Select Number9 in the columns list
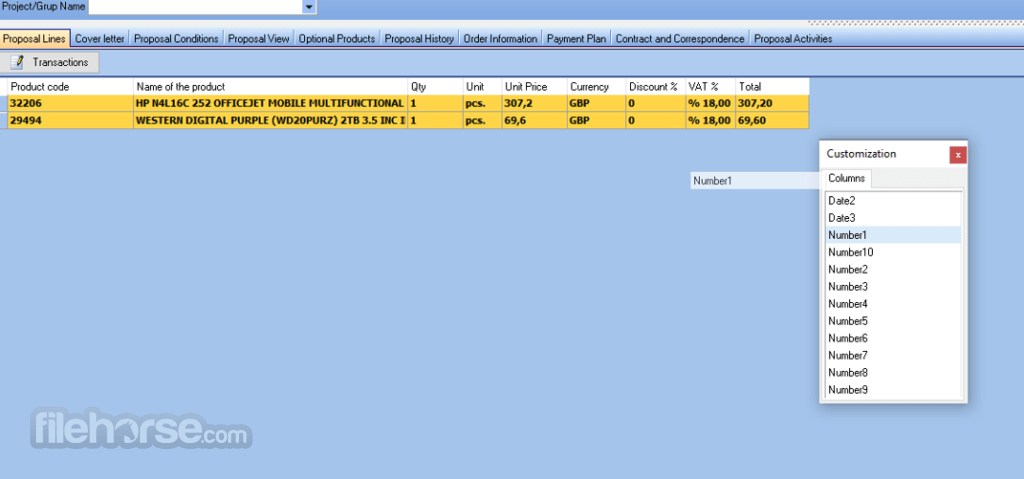This screenshot has height=479, width=1024. click(x=893, y=389)
